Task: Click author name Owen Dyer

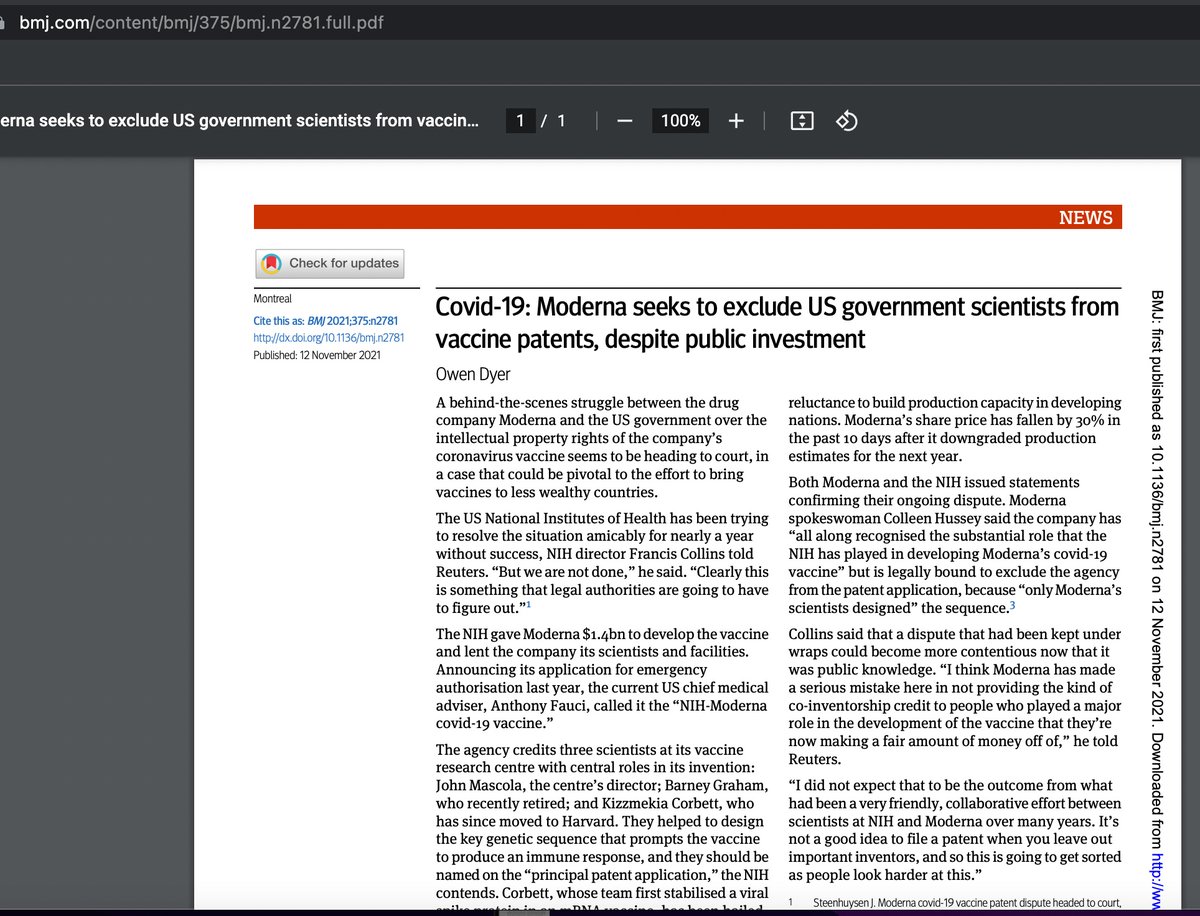Action: pos(473,374)
